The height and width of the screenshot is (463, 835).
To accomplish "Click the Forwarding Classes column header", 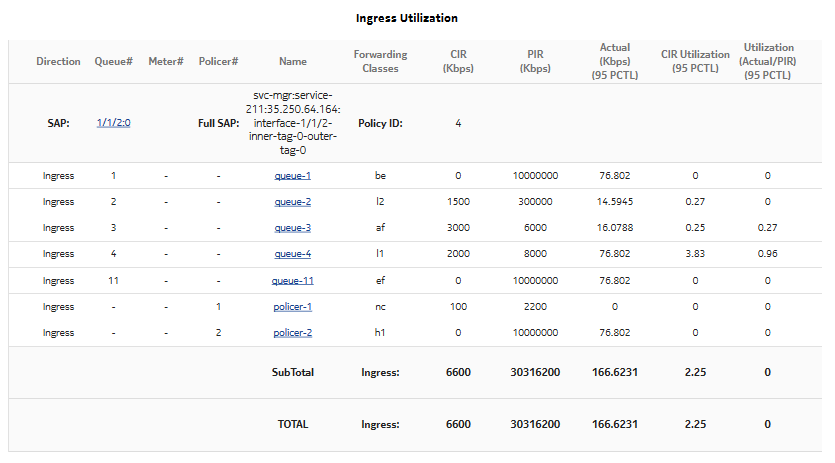I will click(380, 62).
